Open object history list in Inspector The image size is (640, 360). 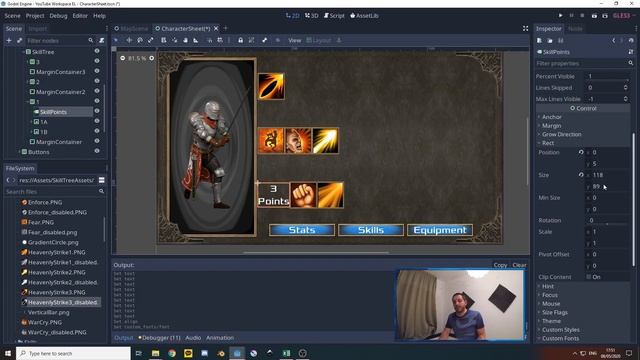(631, 40)
